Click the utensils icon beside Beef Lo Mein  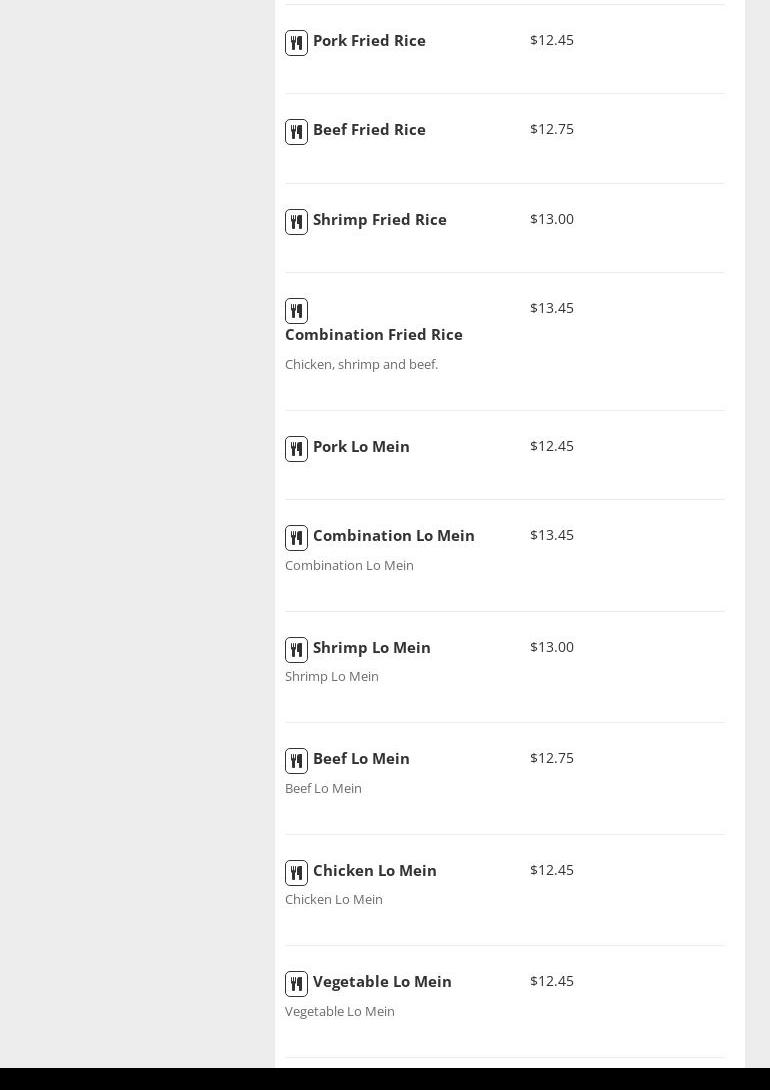[x=296, y=761]
